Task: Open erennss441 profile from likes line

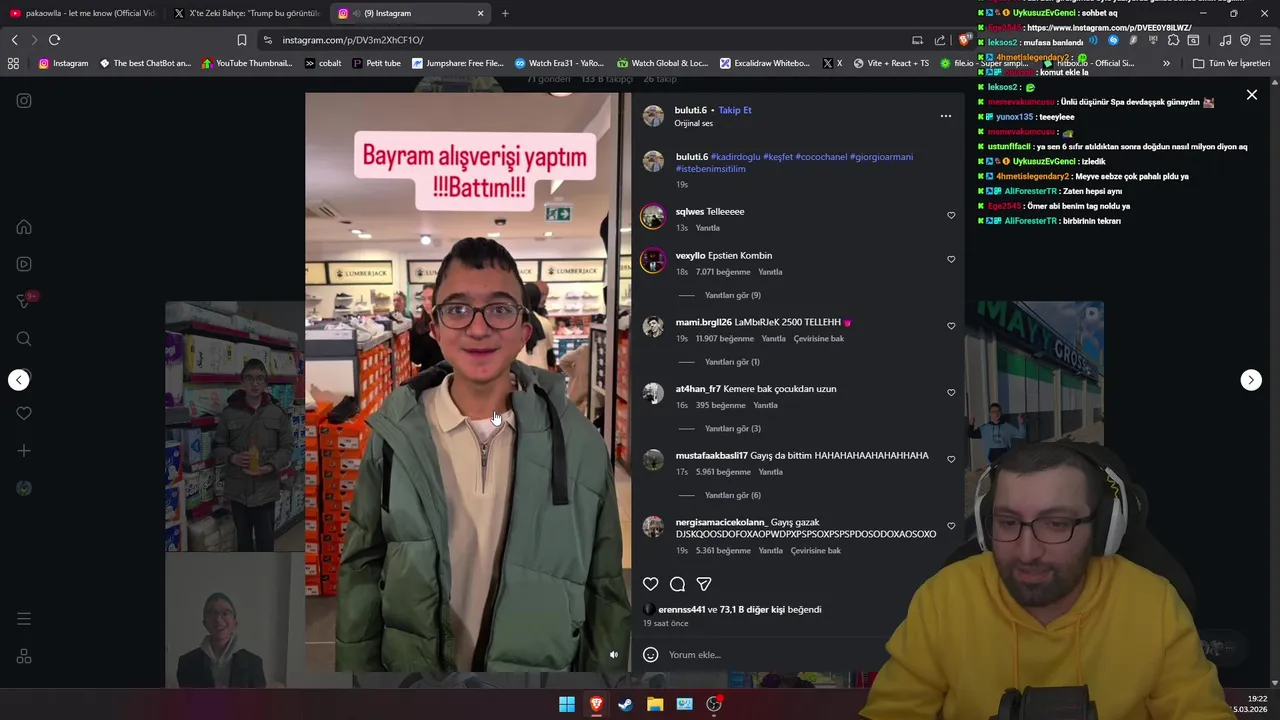Action: click(682, 610)
